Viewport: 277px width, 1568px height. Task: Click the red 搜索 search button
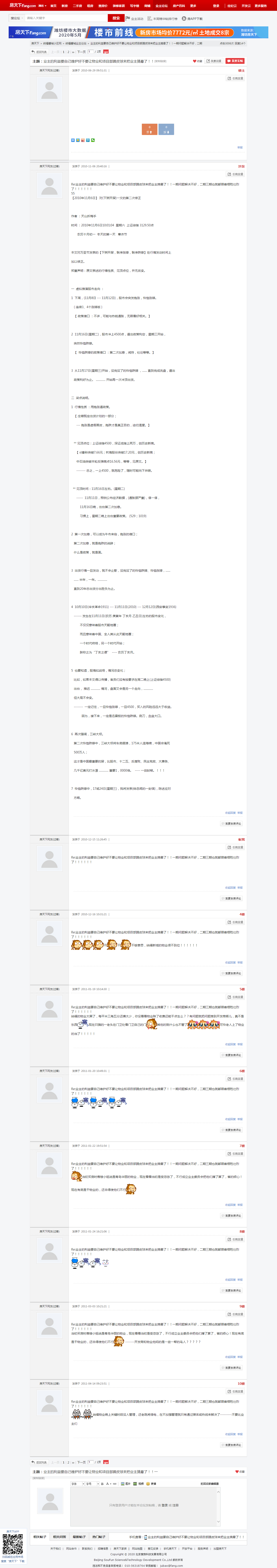click(116, 18)
